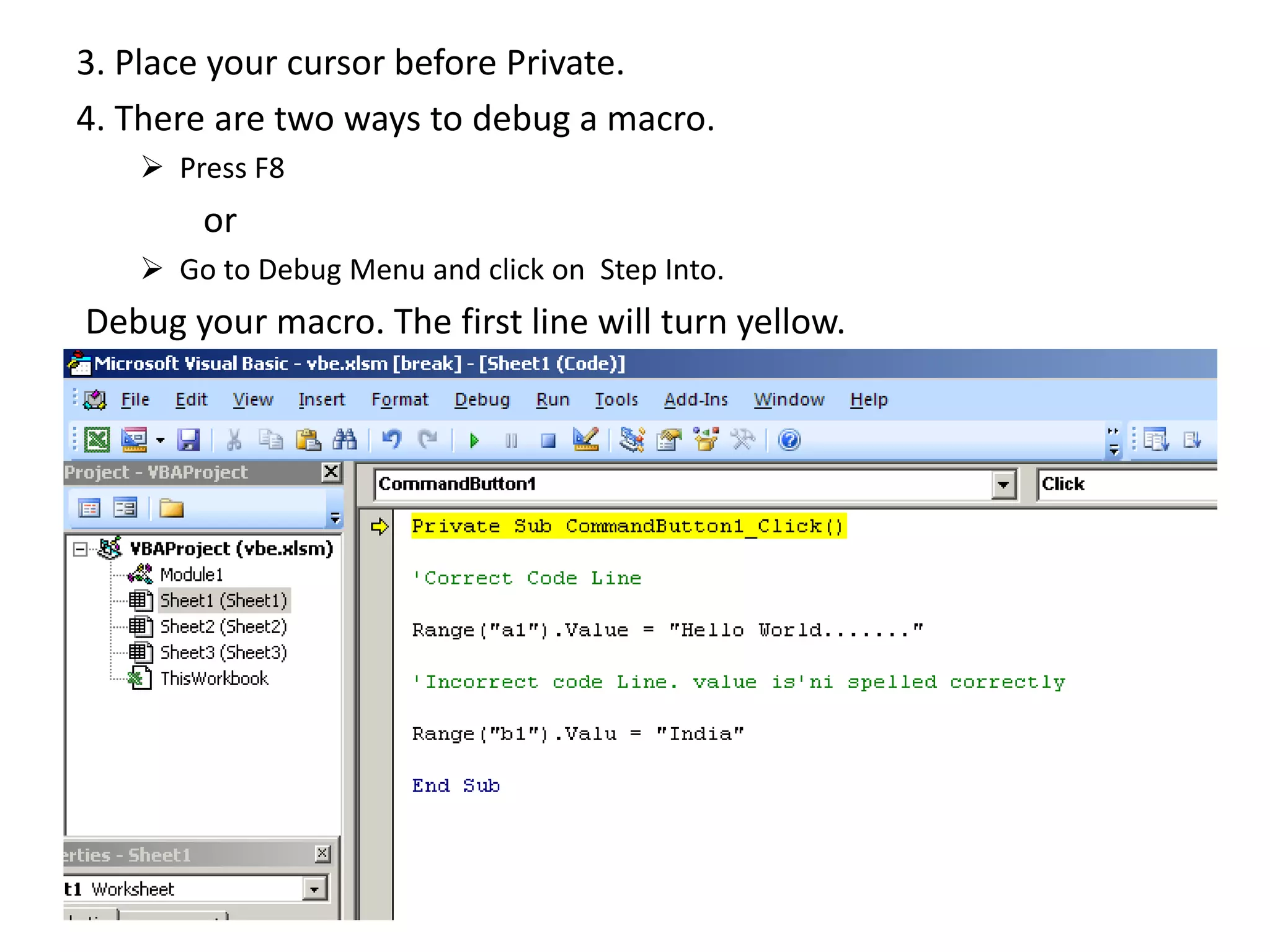Screen dimensions: 1270x952
Task: Click the yellow execution arrow in margin
Action: pyautogui.click(x=380, y=527)
